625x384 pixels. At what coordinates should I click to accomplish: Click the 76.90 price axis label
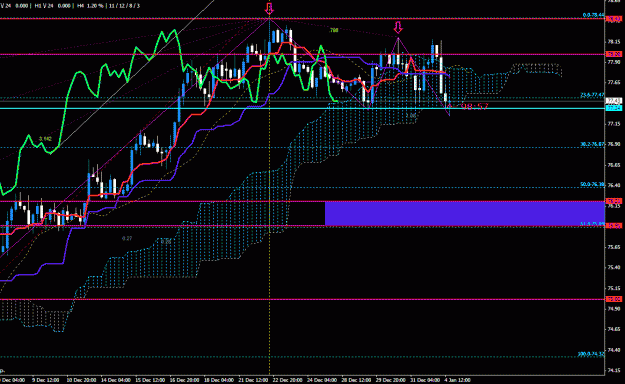coord(613,144)
